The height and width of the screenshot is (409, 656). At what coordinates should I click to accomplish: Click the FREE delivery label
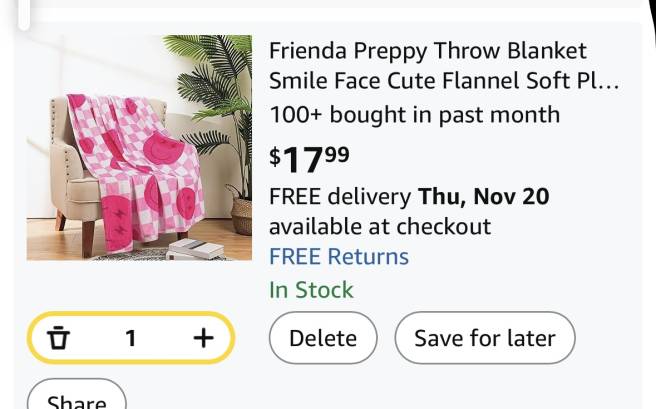[x=339, y=196]
